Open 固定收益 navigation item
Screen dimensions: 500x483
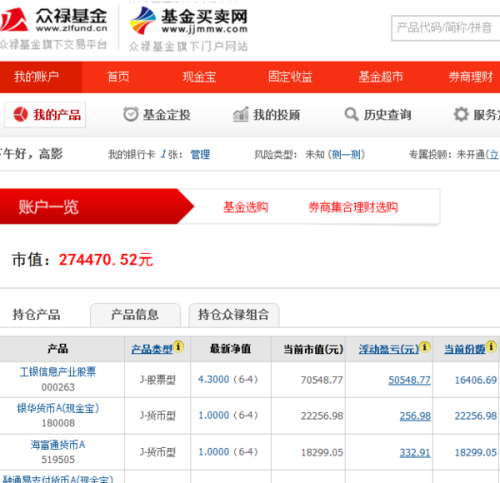point(290,77)
